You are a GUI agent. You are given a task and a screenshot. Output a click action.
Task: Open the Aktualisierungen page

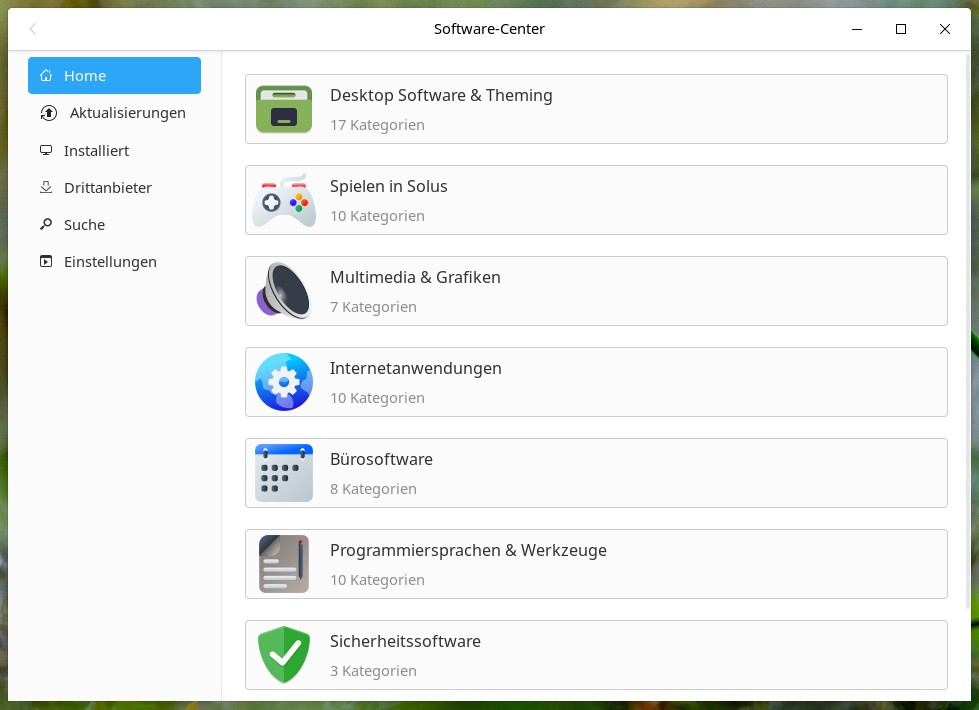point(114,113)
